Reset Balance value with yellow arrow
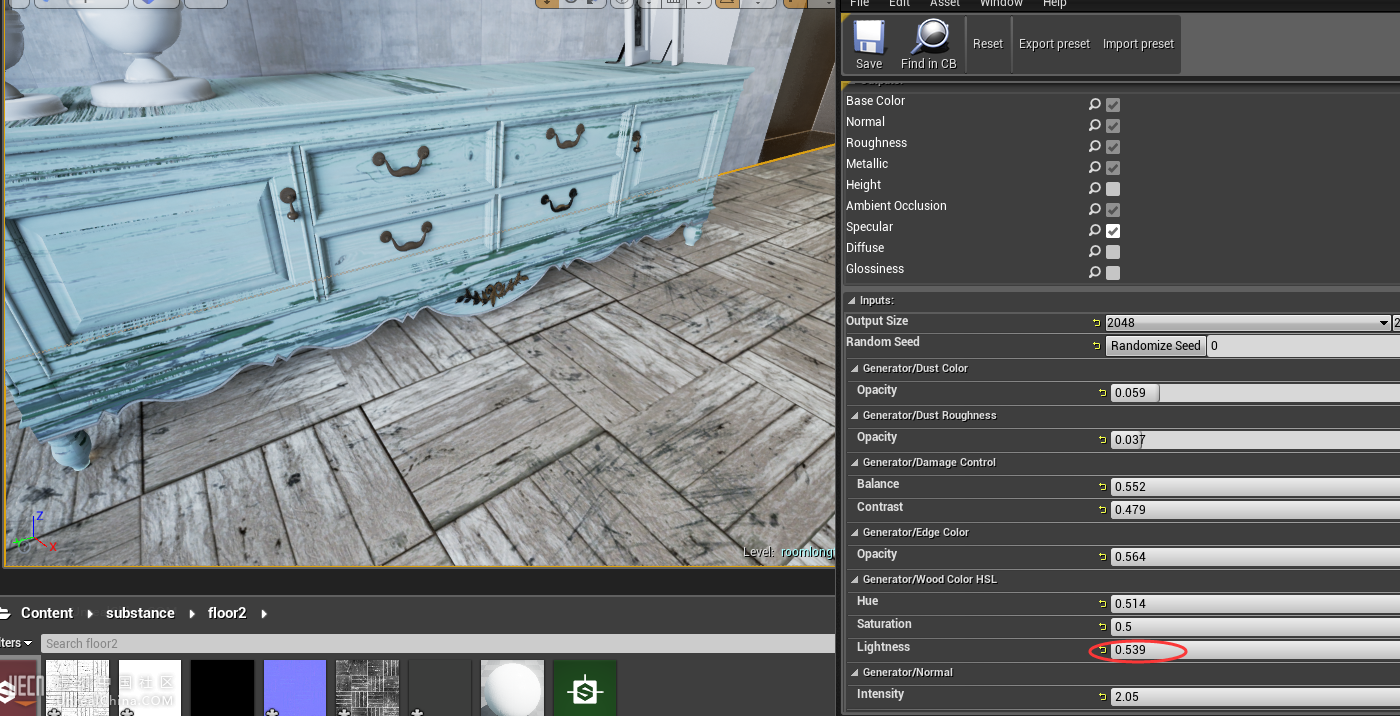This screenshot has width=1400, height=716. coord(1102,487)
